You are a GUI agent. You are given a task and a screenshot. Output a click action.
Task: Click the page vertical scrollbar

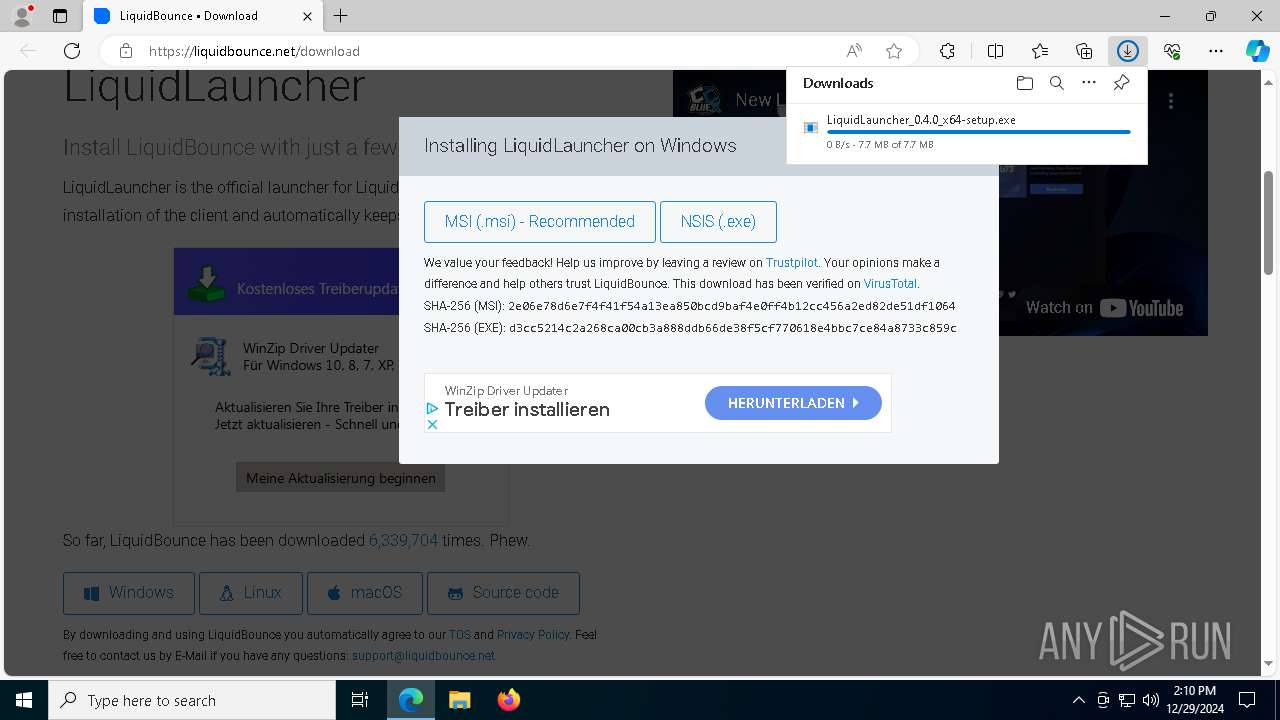pyautogui.click(x=1269, y=223)
